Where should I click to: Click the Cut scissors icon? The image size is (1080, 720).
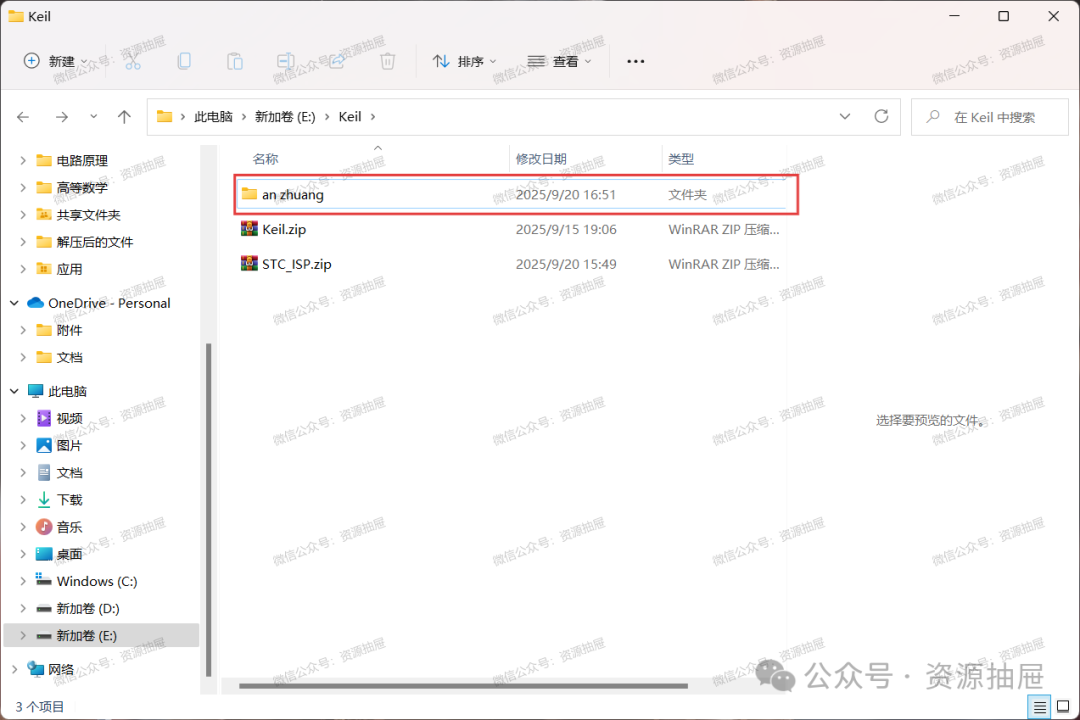133,61
